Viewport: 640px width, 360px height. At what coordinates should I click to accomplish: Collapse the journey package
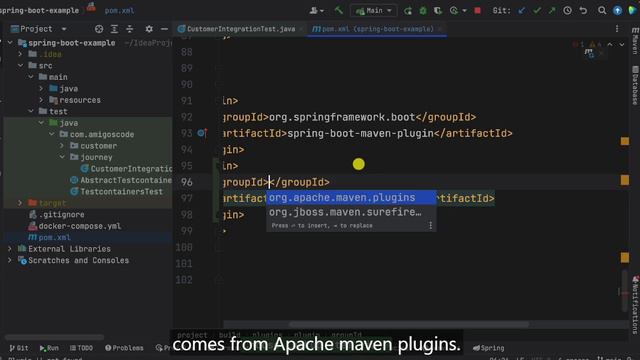point(62,157)
